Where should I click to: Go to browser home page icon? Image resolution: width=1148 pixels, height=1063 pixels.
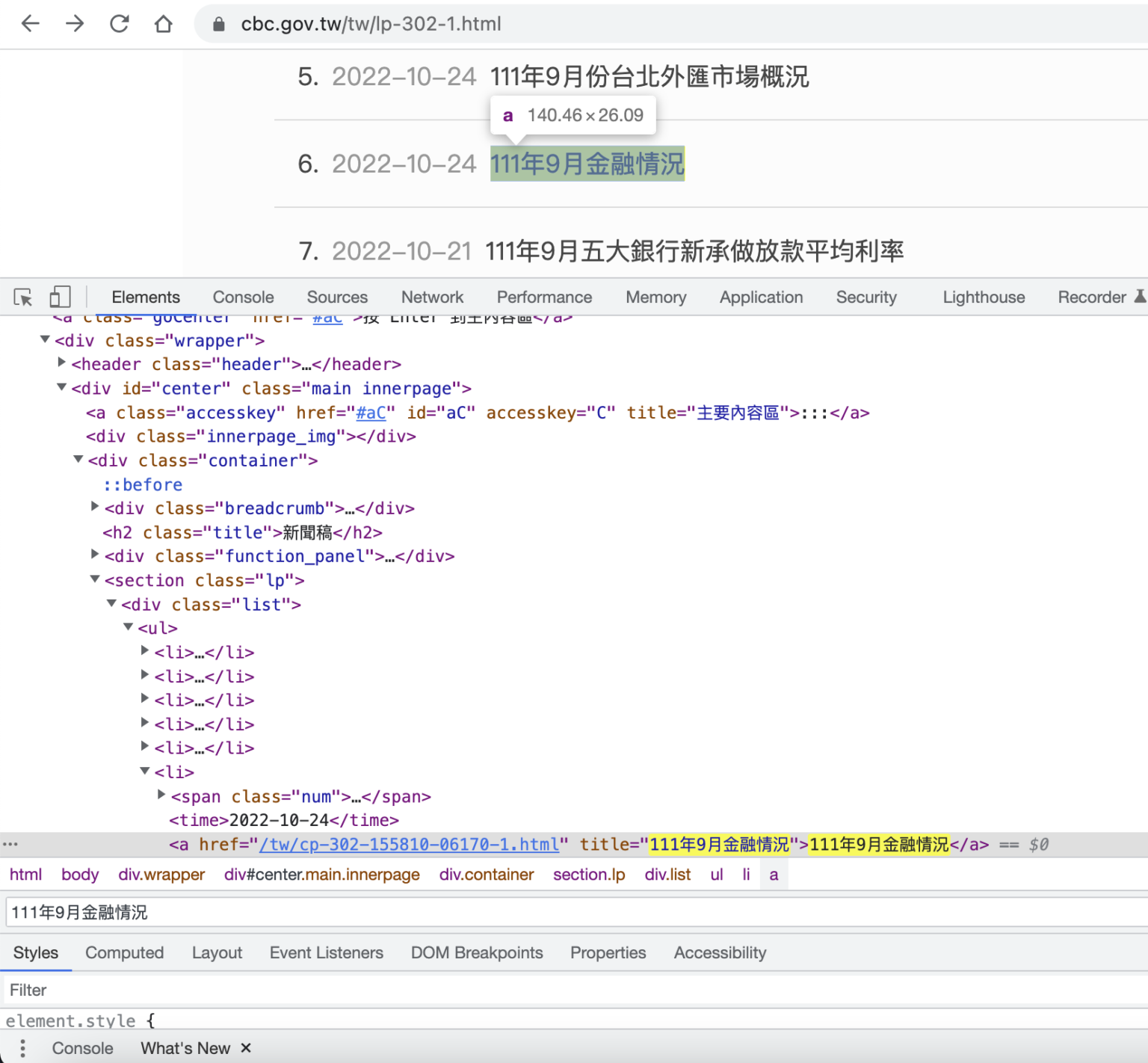tap(163, 24)
